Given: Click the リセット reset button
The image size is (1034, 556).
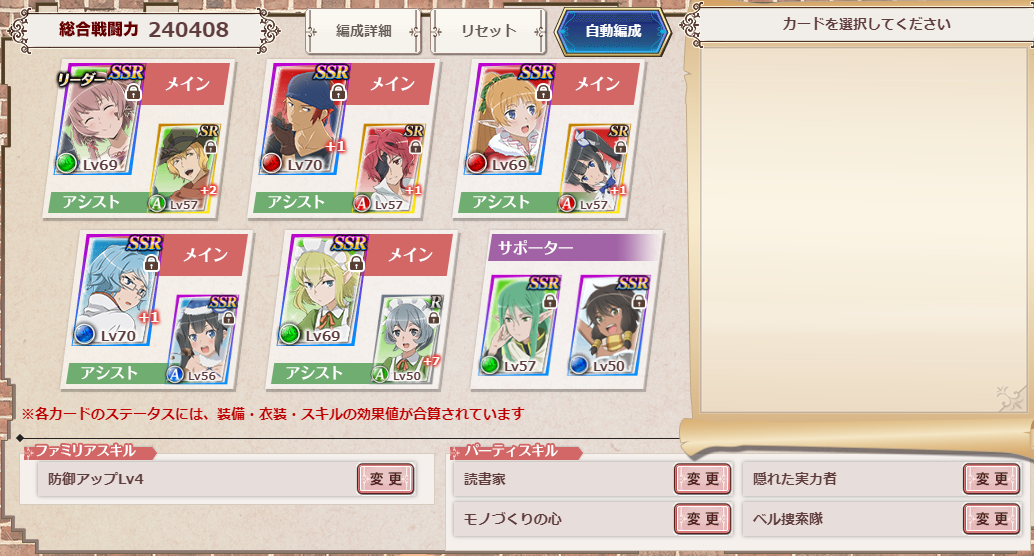Looking at the screenshot, I should pos(488,31).
